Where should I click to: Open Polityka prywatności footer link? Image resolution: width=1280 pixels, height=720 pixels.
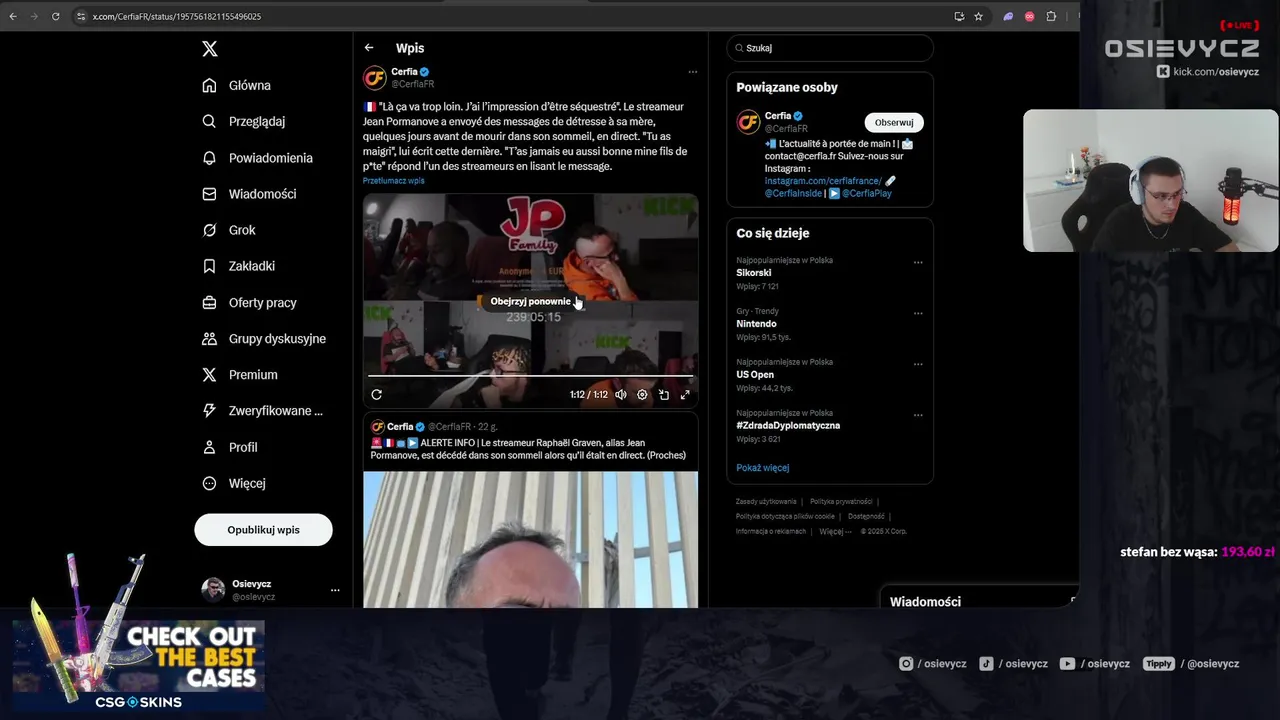[x=841, y=502]
